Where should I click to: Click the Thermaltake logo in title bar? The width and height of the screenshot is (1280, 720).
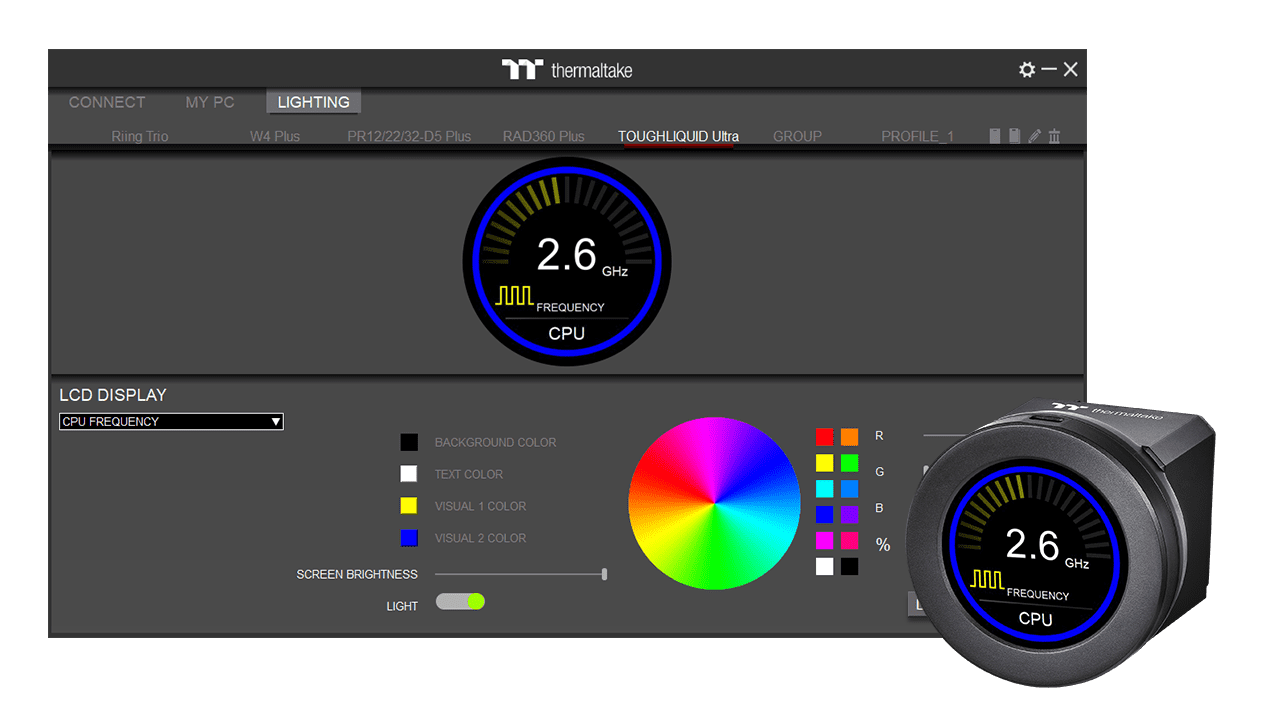click(x=566, y=70)
